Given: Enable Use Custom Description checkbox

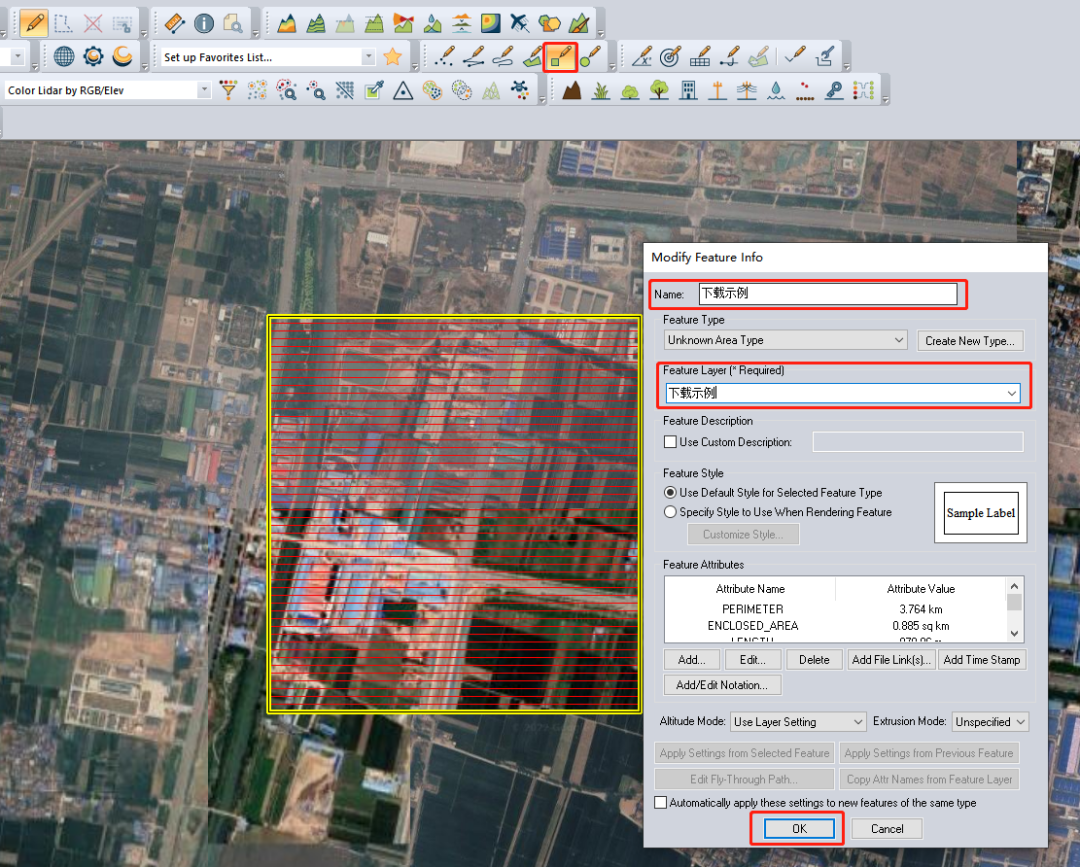Looking at the screenshot, I should pyautogui.click(x=671, y=442).
